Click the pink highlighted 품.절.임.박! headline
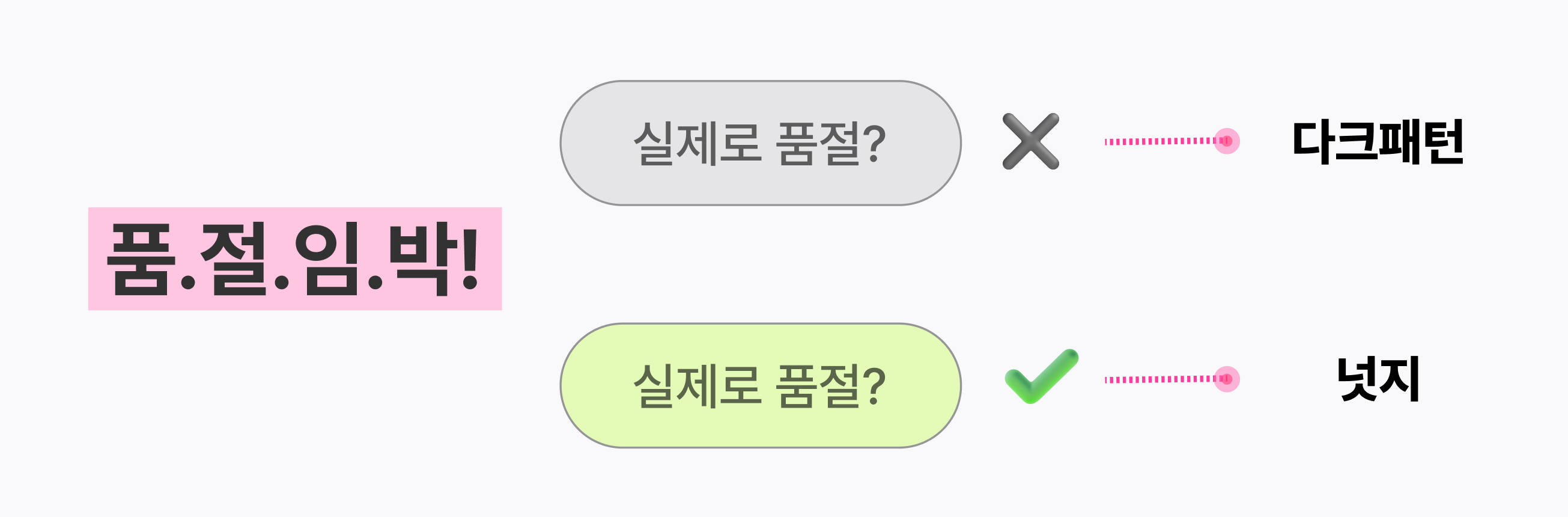The height and width of the screenshot is (517, 1568). 295,259
